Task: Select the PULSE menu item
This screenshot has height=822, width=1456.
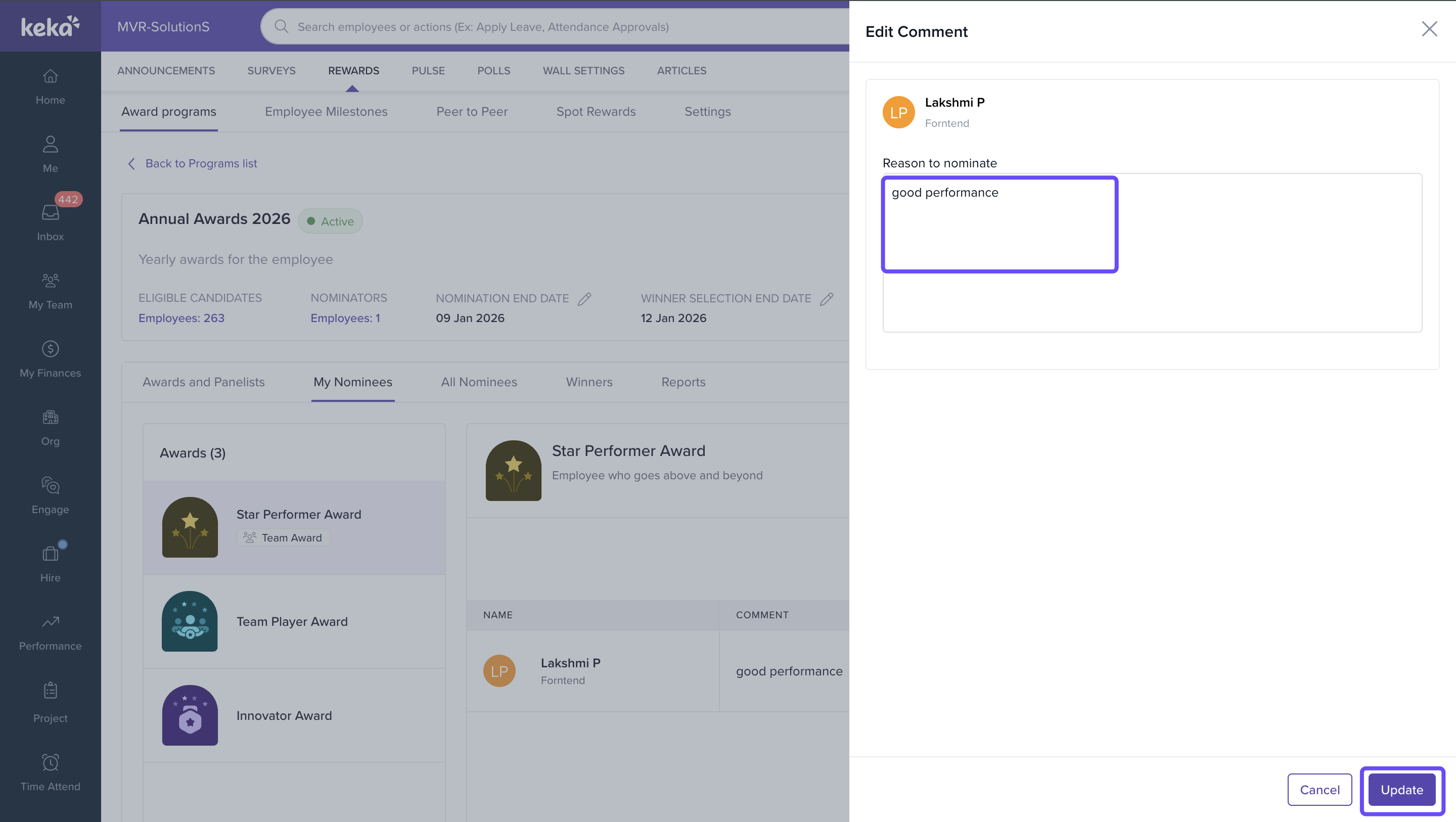Action: pyautogui.click(x=428, y=71)
